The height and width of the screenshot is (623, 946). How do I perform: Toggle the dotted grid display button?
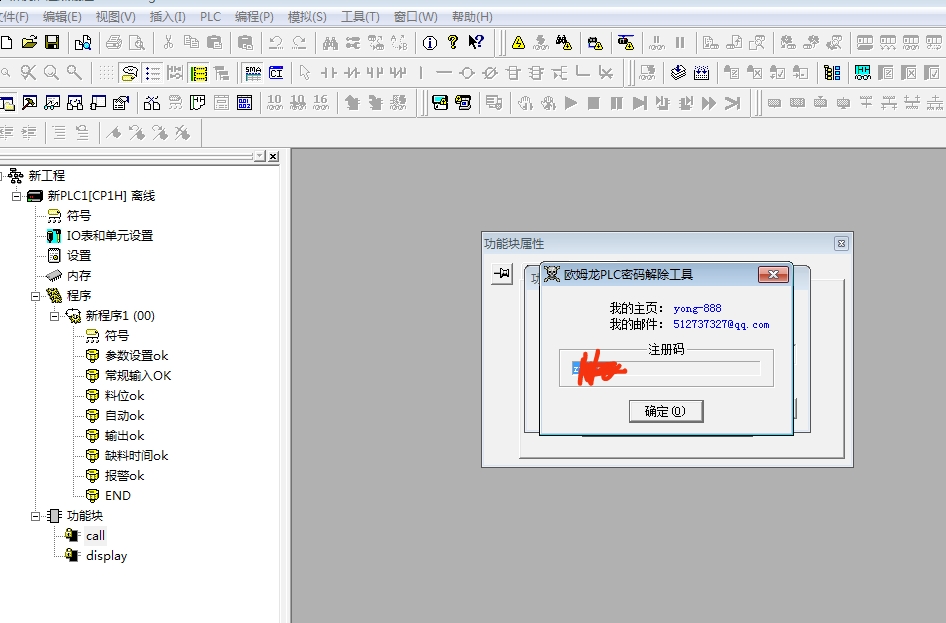coord(105,73)
